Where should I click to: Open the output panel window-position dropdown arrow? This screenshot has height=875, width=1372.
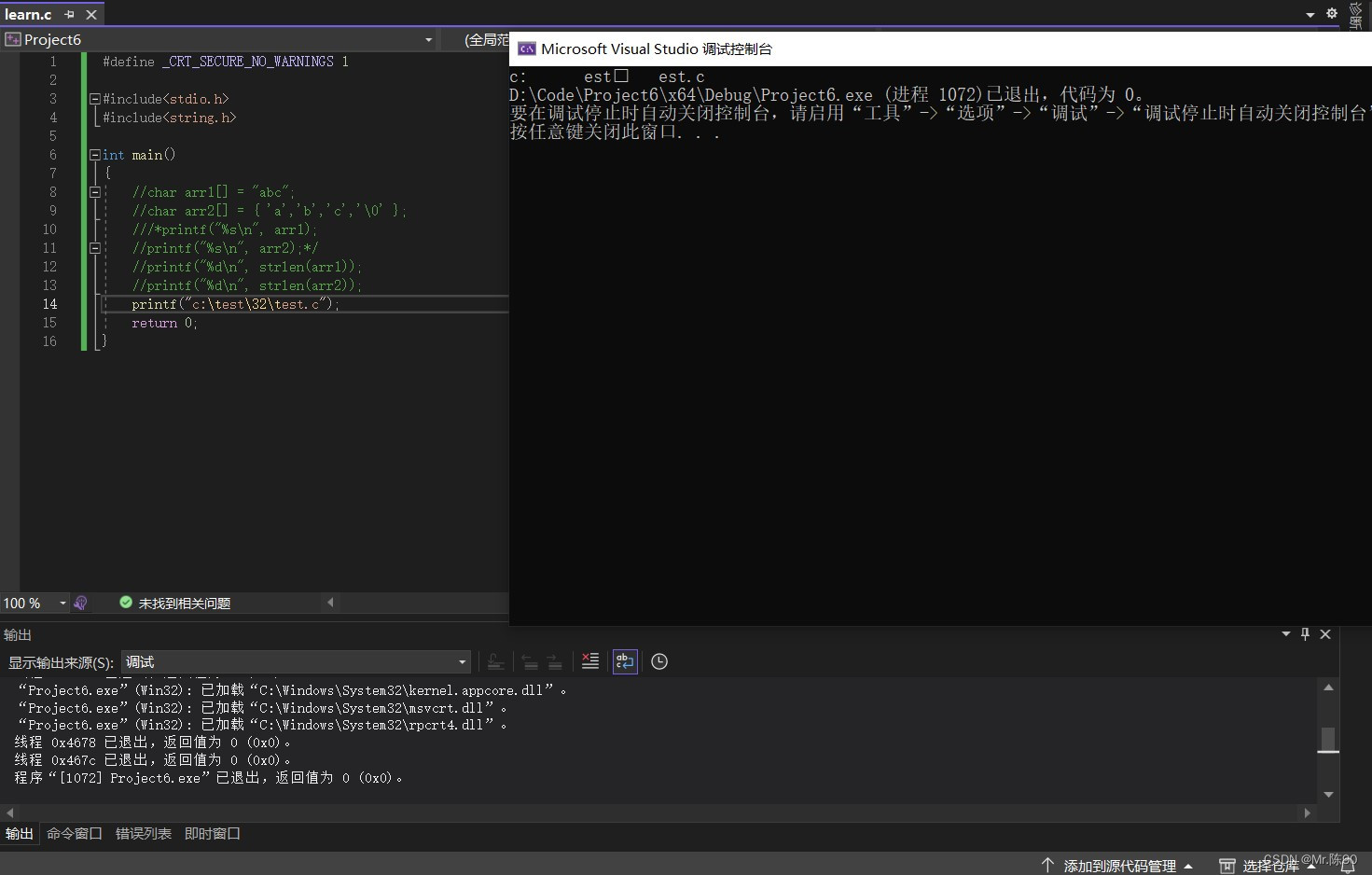pos(1286,634)
